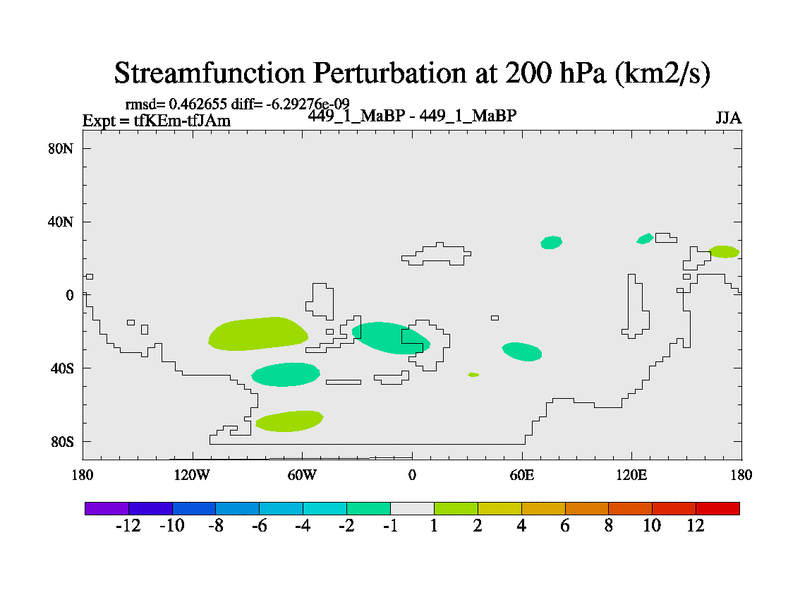Click the swatch between 4 and 6

(x=543, y=508)
